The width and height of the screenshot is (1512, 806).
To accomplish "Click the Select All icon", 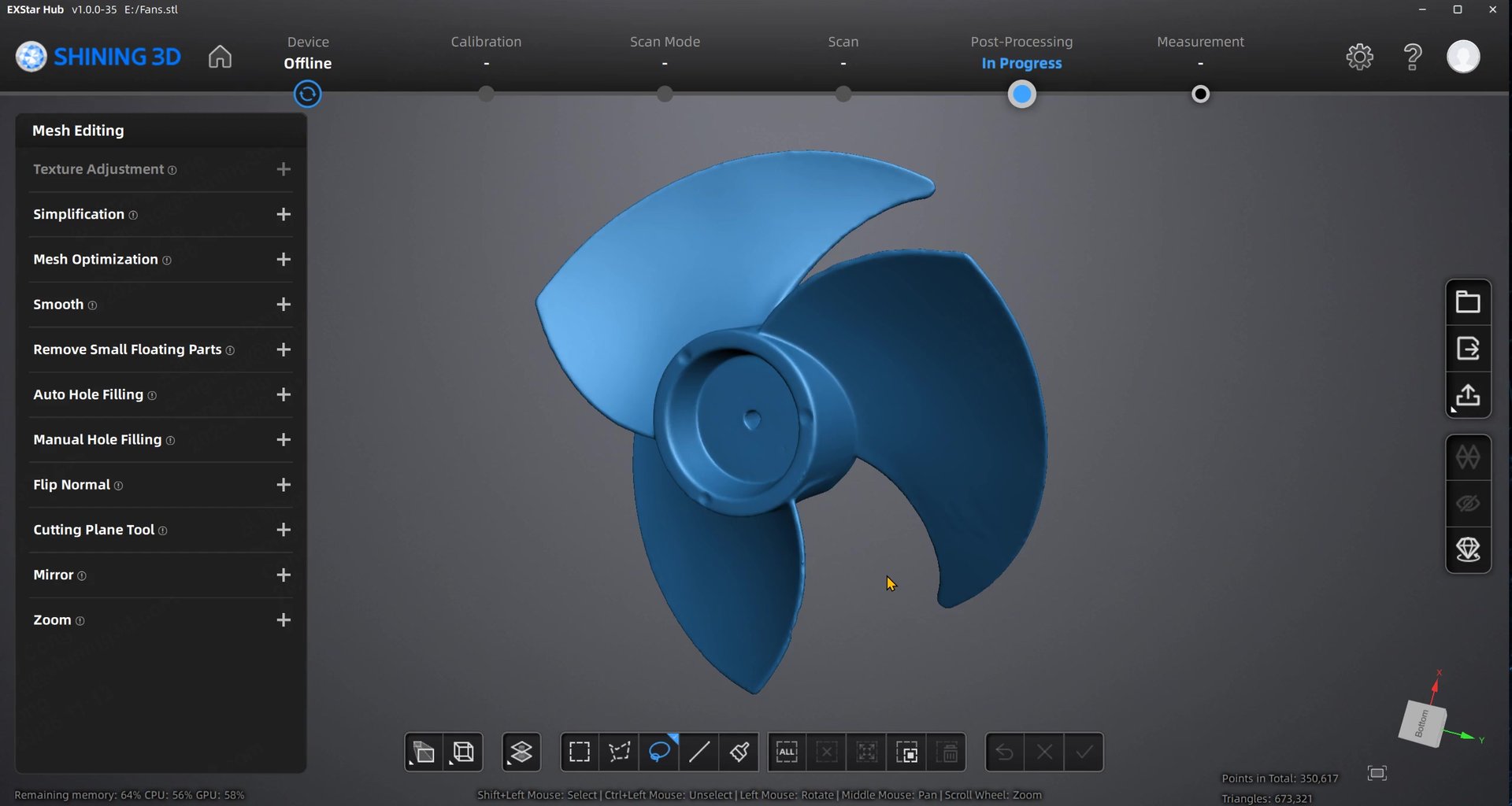I will [x=787, y=752].
